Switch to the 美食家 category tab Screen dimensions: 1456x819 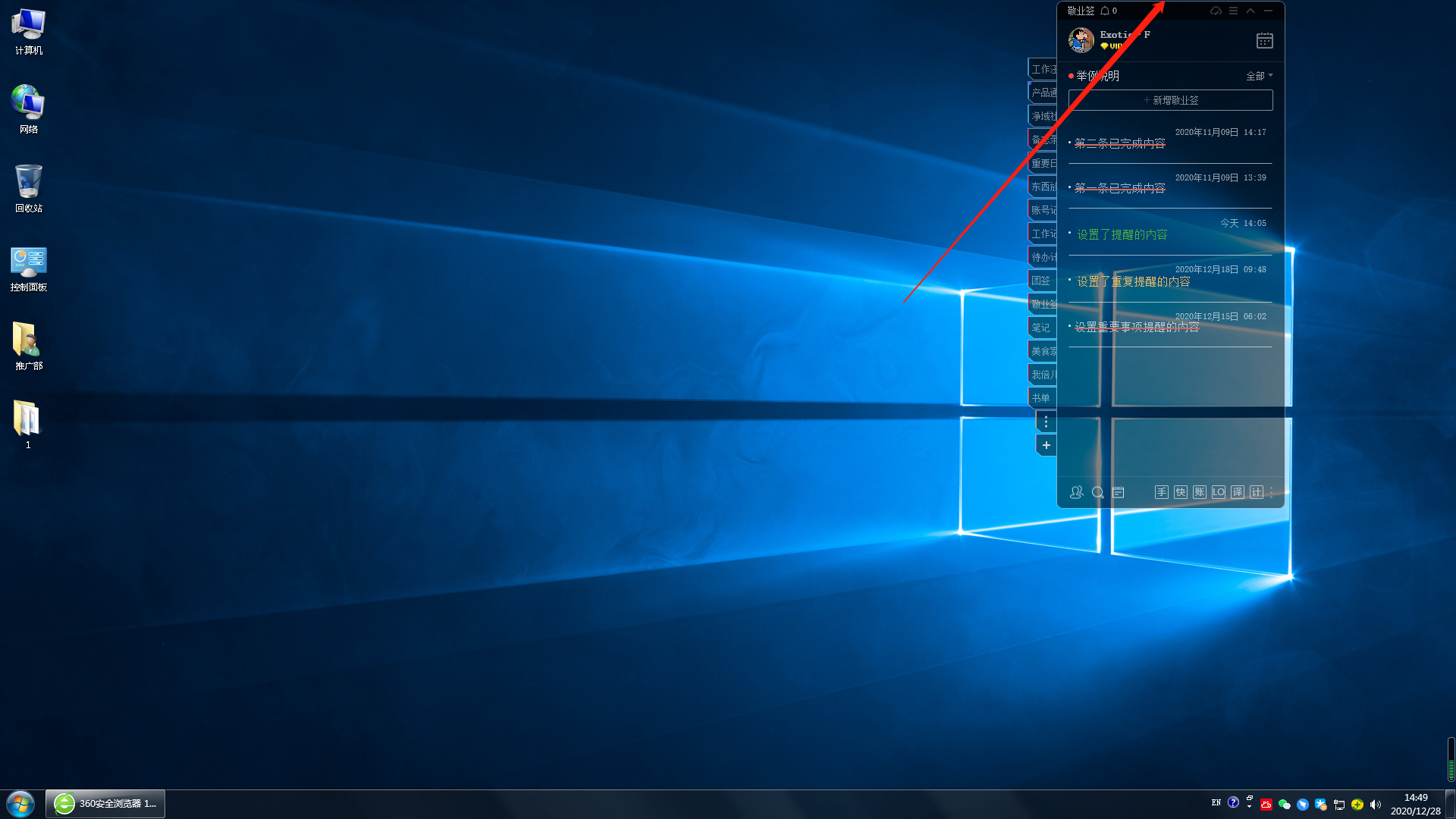(x=1043, y=351)
